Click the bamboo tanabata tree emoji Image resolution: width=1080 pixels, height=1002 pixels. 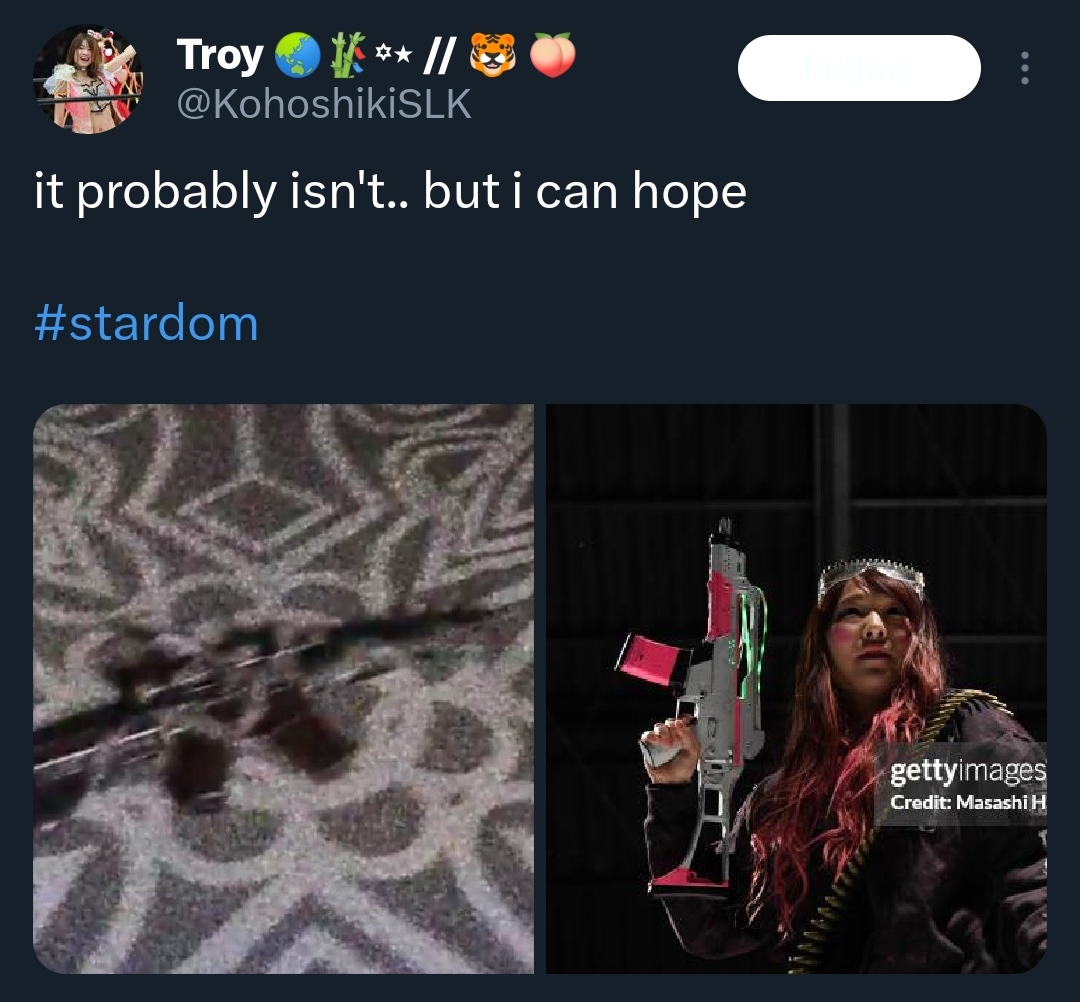[348, 55]
